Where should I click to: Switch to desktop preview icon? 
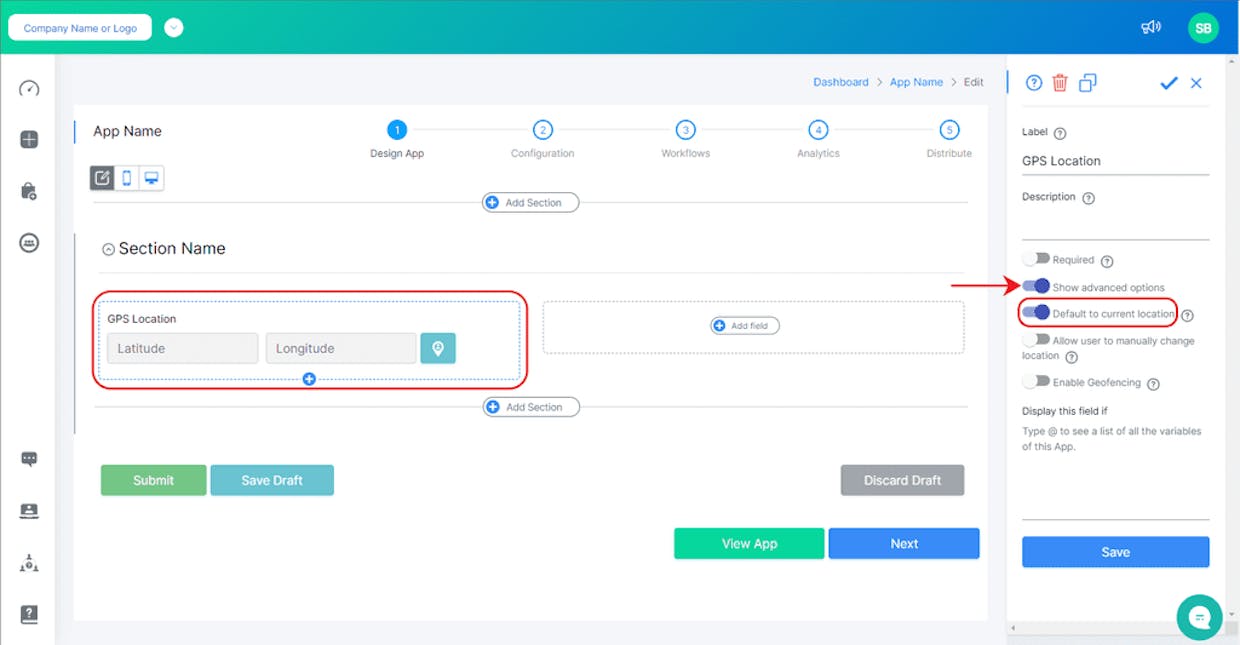click(151, 178)
